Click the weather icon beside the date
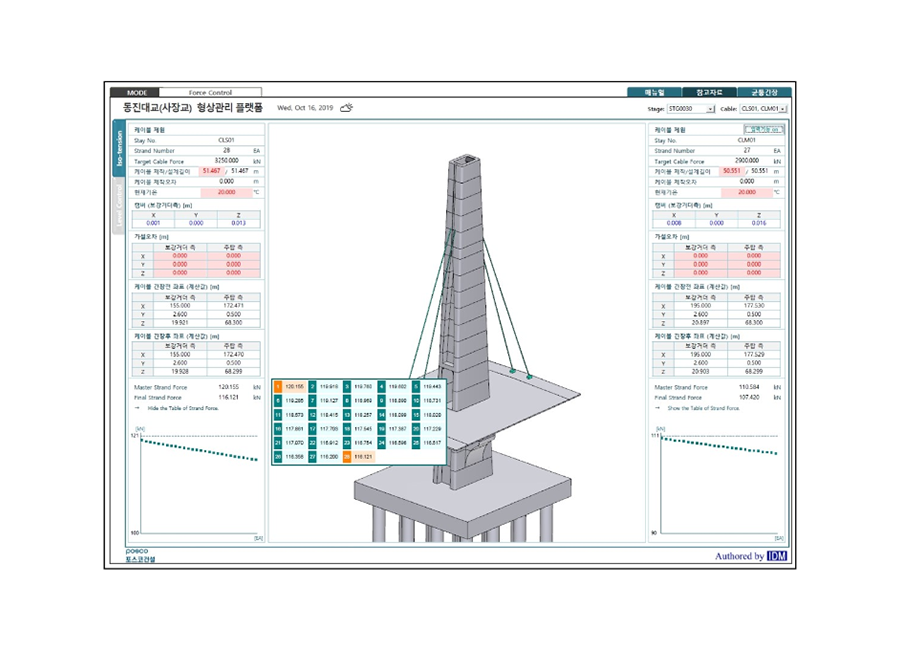Screen dimensions: 900x650 pyautogui.click(x=346, y=106)
